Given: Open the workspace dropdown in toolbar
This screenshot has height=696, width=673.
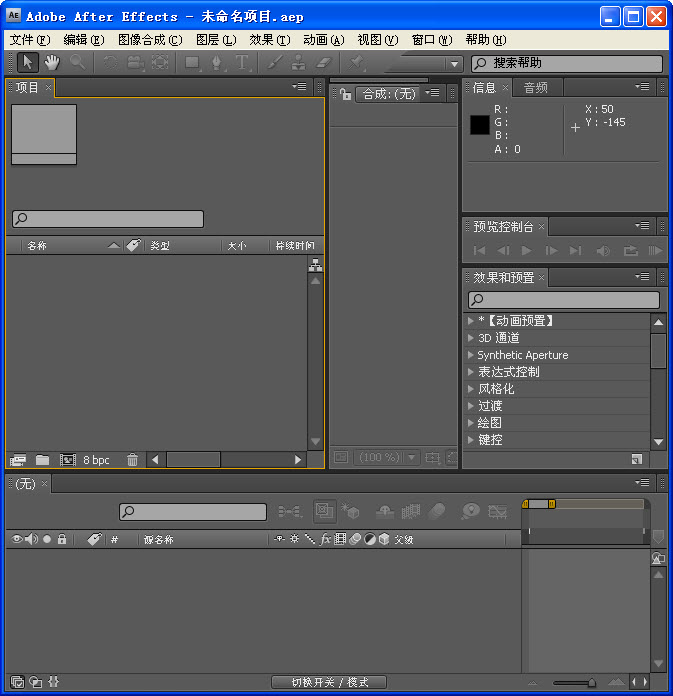Looking at the screenshot, I should click(454, 63).
